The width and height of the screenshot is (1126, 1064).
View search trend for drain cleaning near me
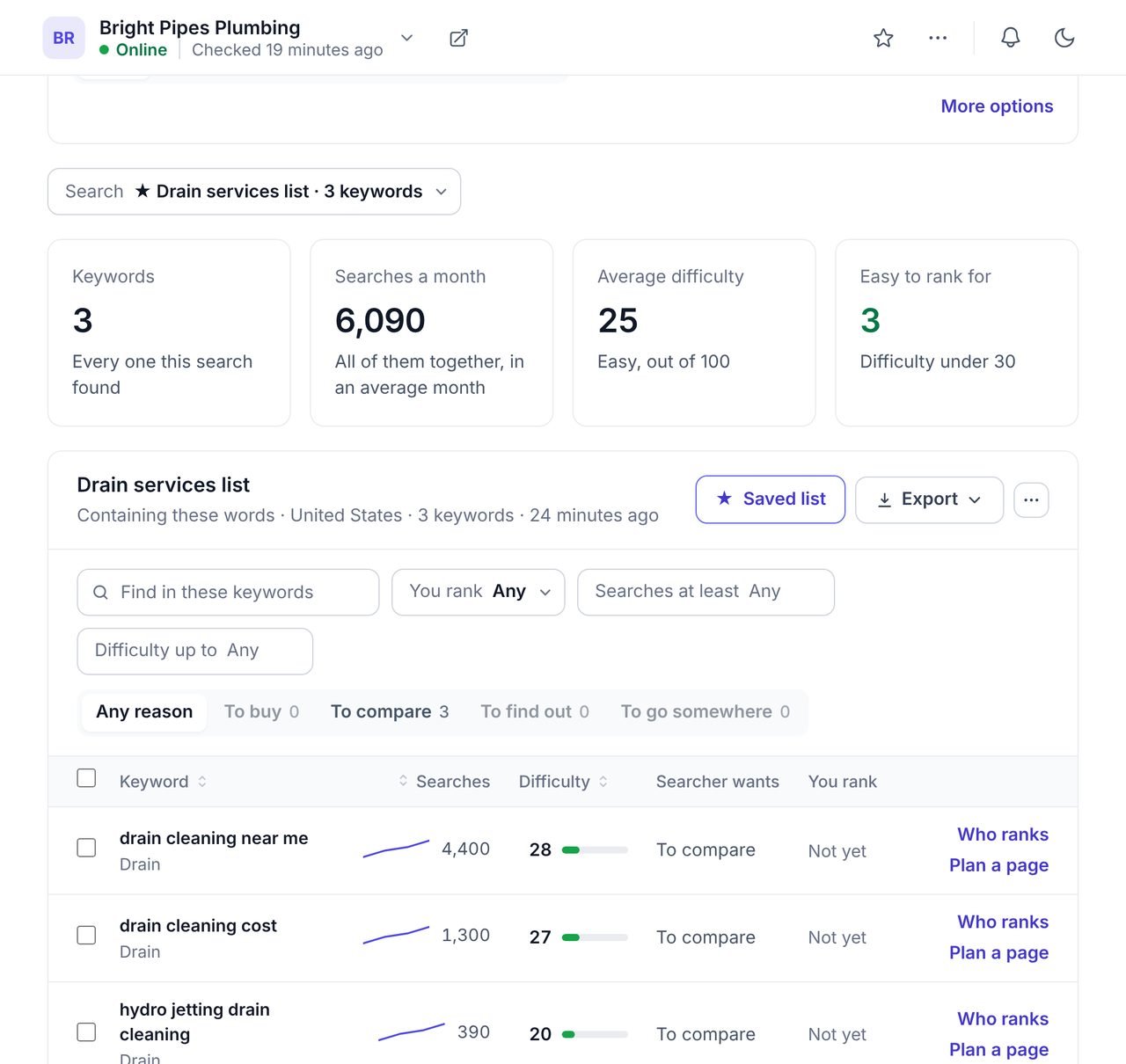(396, 849)
